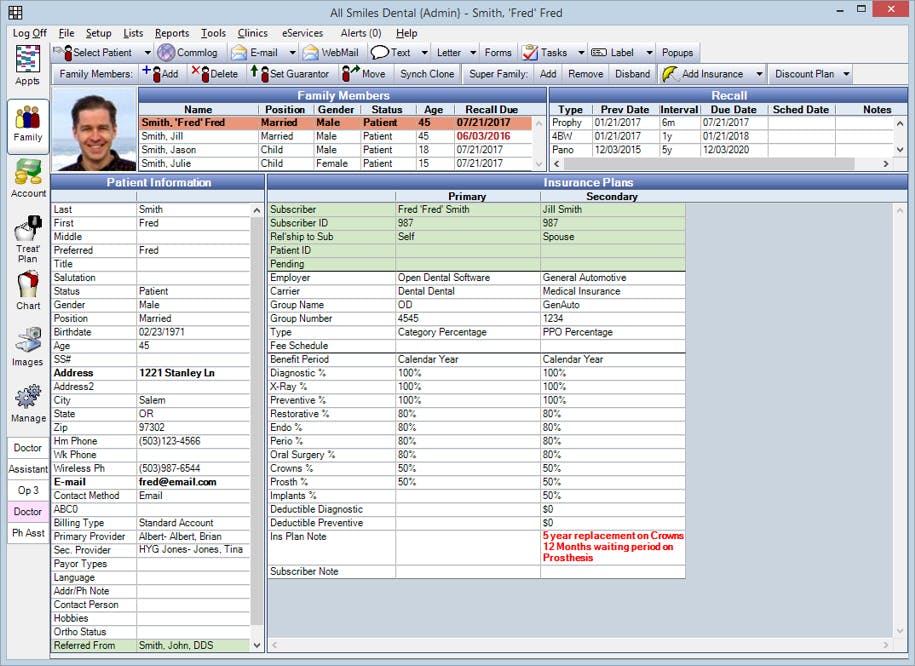
Task: Open WebMail from the toolbar
Action: tap(330, 52)
